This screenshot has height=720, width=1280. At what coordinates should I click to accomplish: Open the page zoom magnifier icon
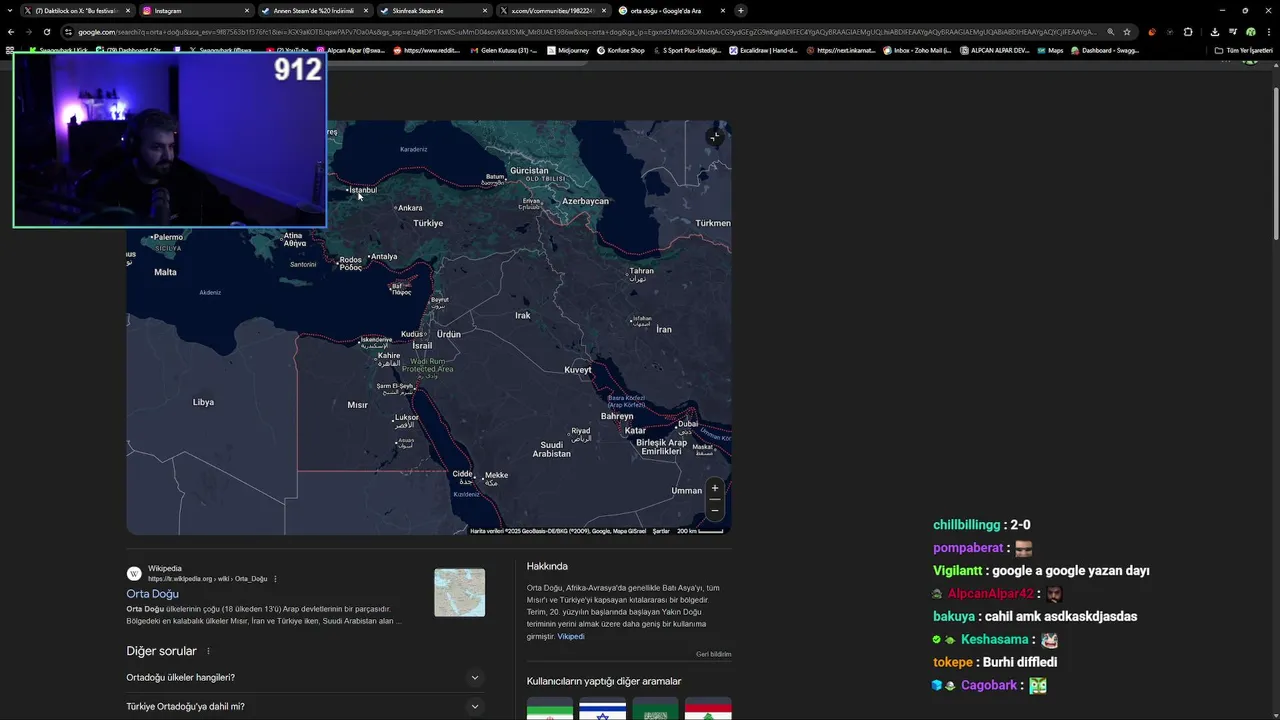[1110, 32]
